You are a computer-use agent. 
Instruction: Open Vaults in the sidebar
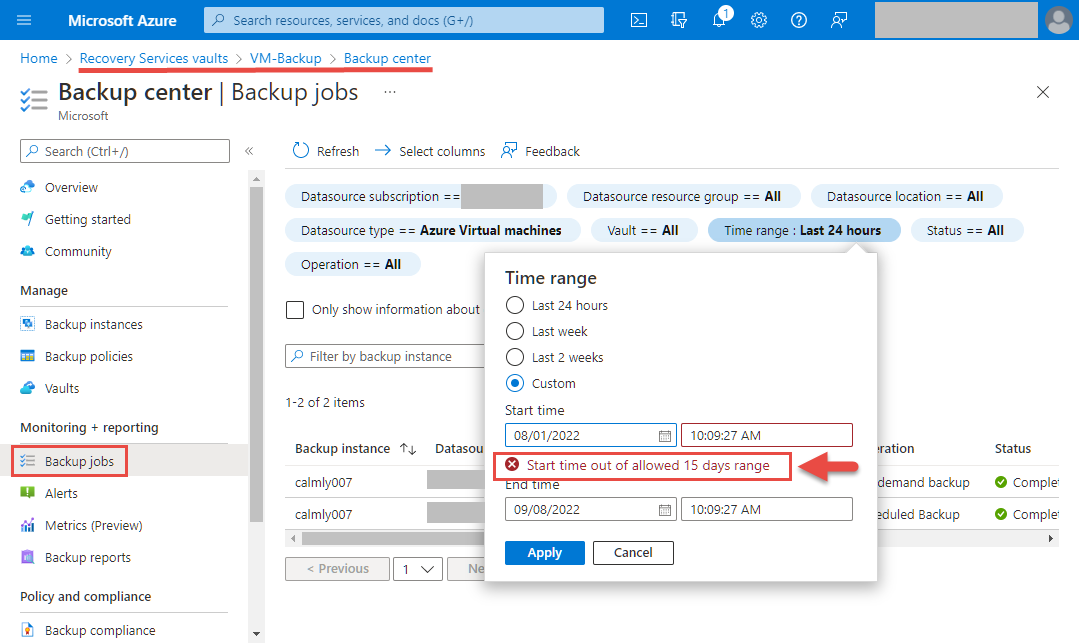62,388
